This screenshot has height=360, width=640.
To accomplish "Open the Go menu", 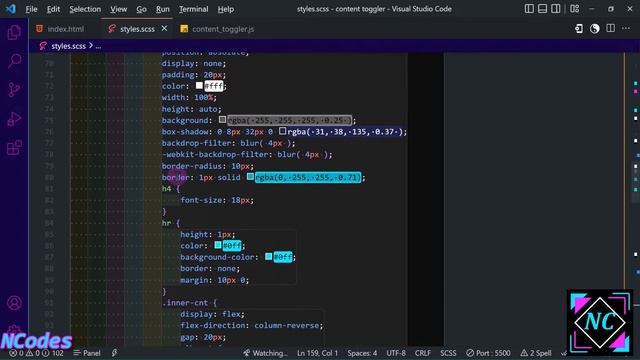I will 141,9.
